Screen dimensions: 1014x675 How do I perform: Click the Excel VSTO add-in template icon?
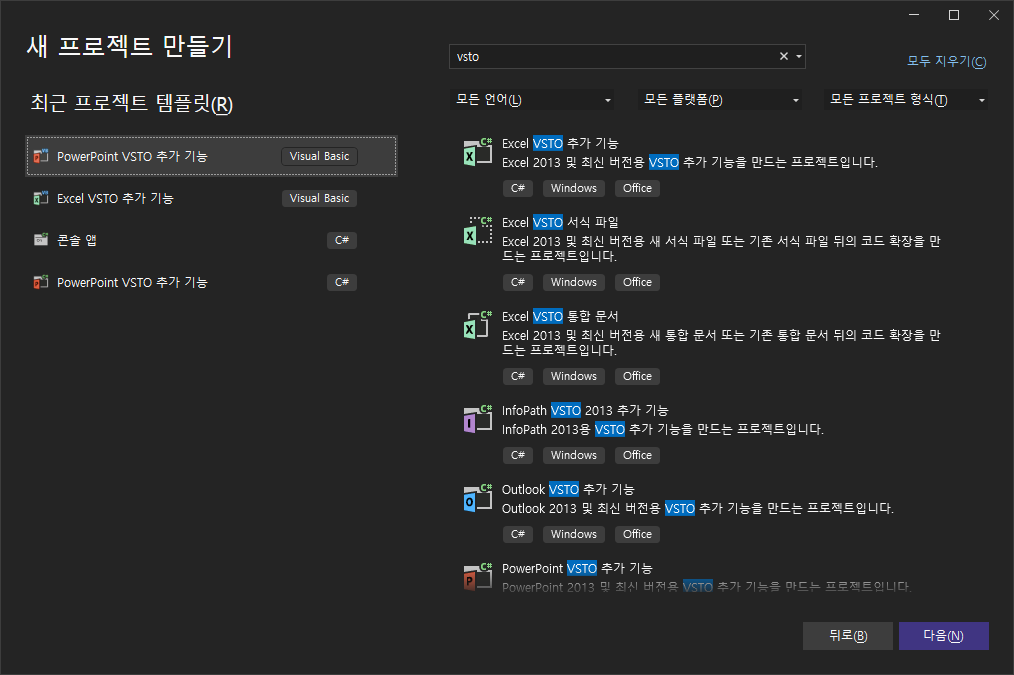pos(478,152)
